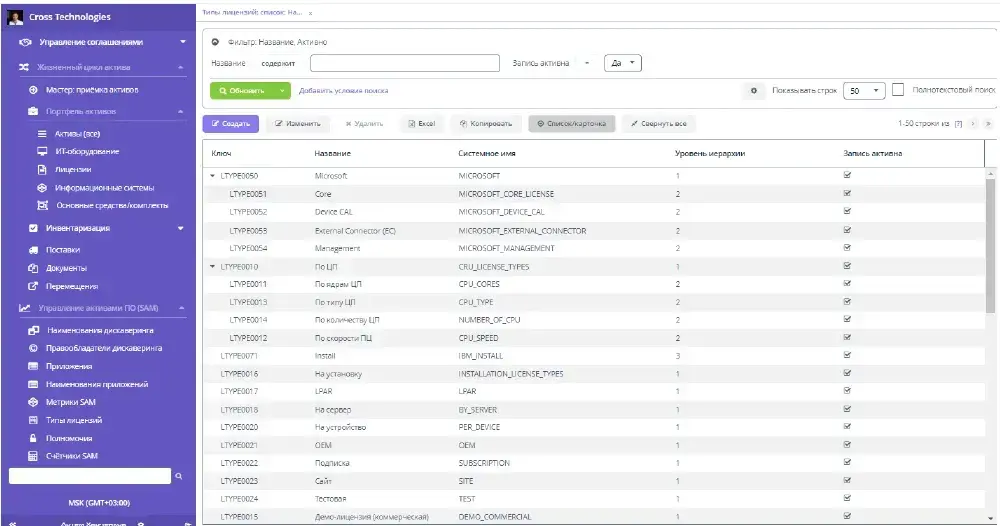Click the Управление соглашениями handshake icon
This screenshot has height=526, width=1000.
pyautogui.click(x=26, y=42)
